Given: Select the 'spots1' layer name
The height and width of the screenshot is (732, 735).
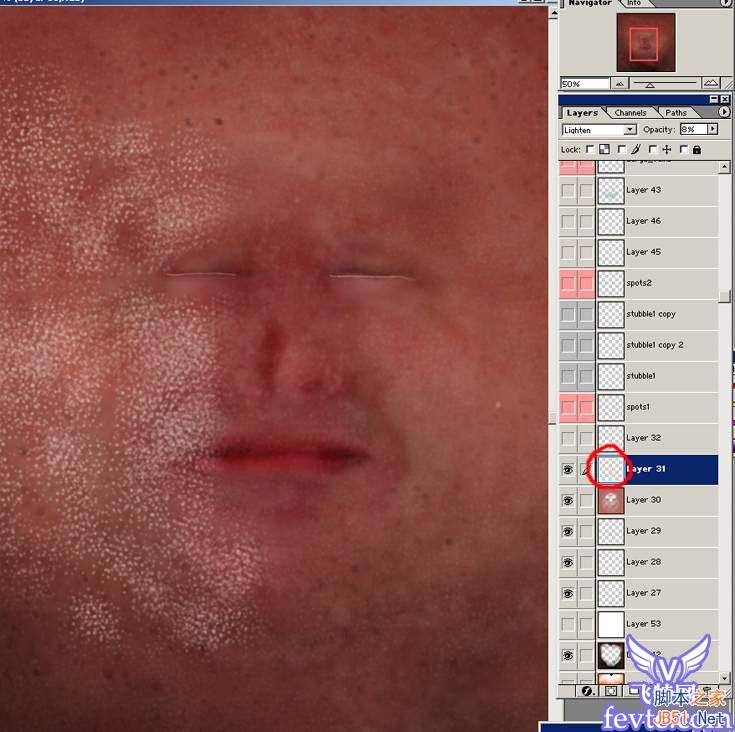Looking at the screenshot, I should pos(638,407).
